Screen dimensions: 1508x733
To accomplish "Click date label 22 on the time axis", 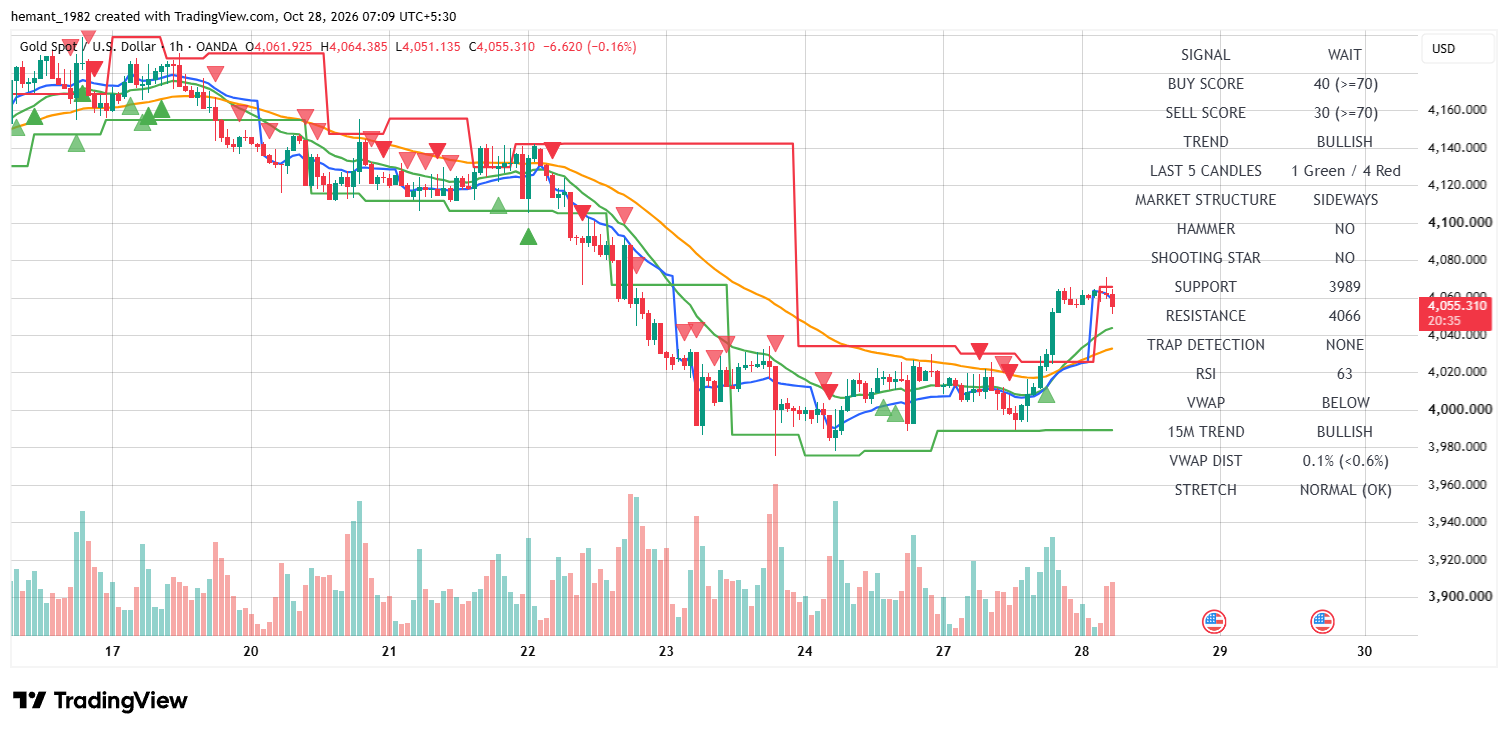I will 528,651.
